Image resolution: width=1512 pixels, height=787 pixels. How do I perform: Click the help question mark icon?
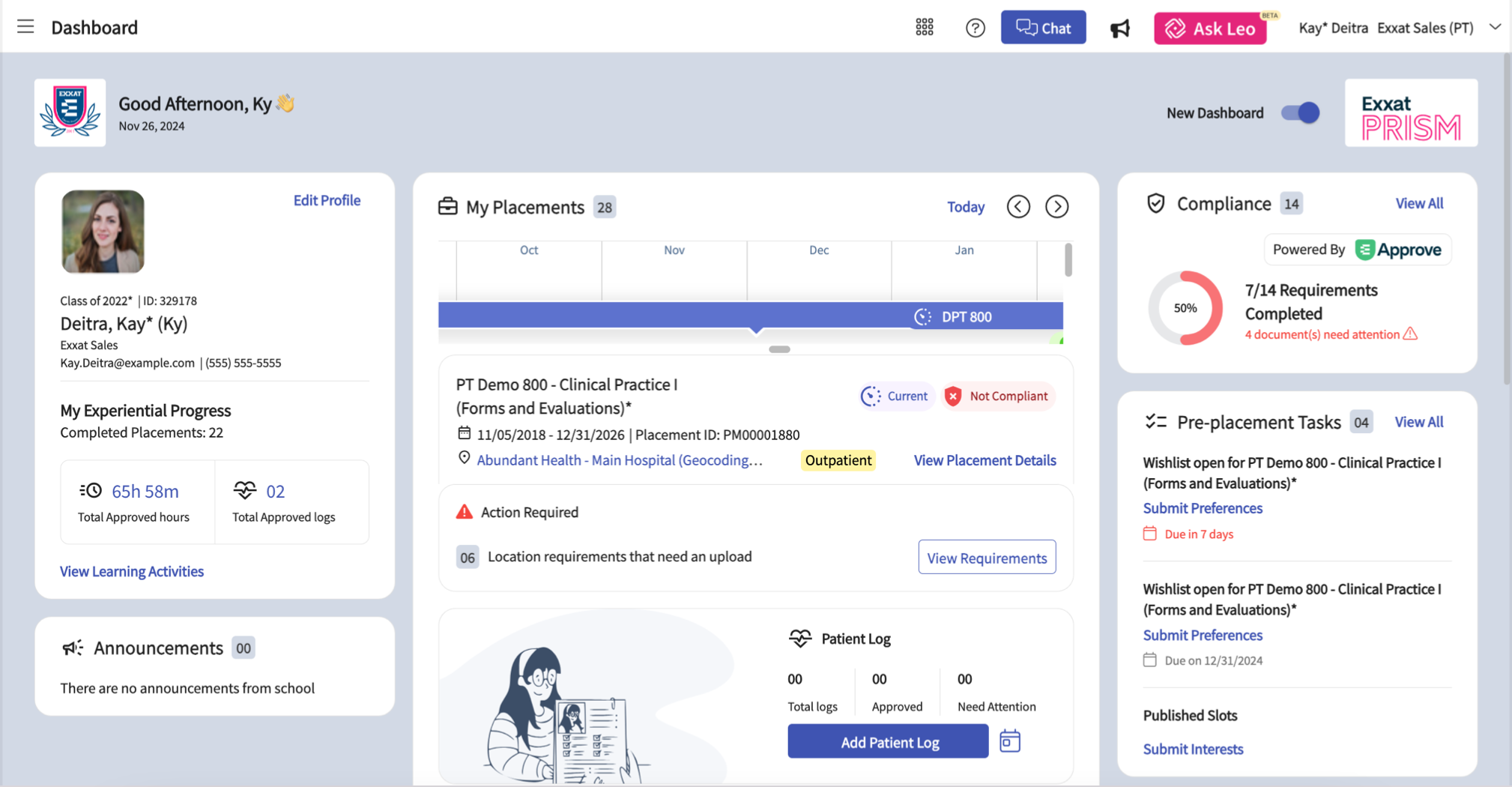(975, 27)
